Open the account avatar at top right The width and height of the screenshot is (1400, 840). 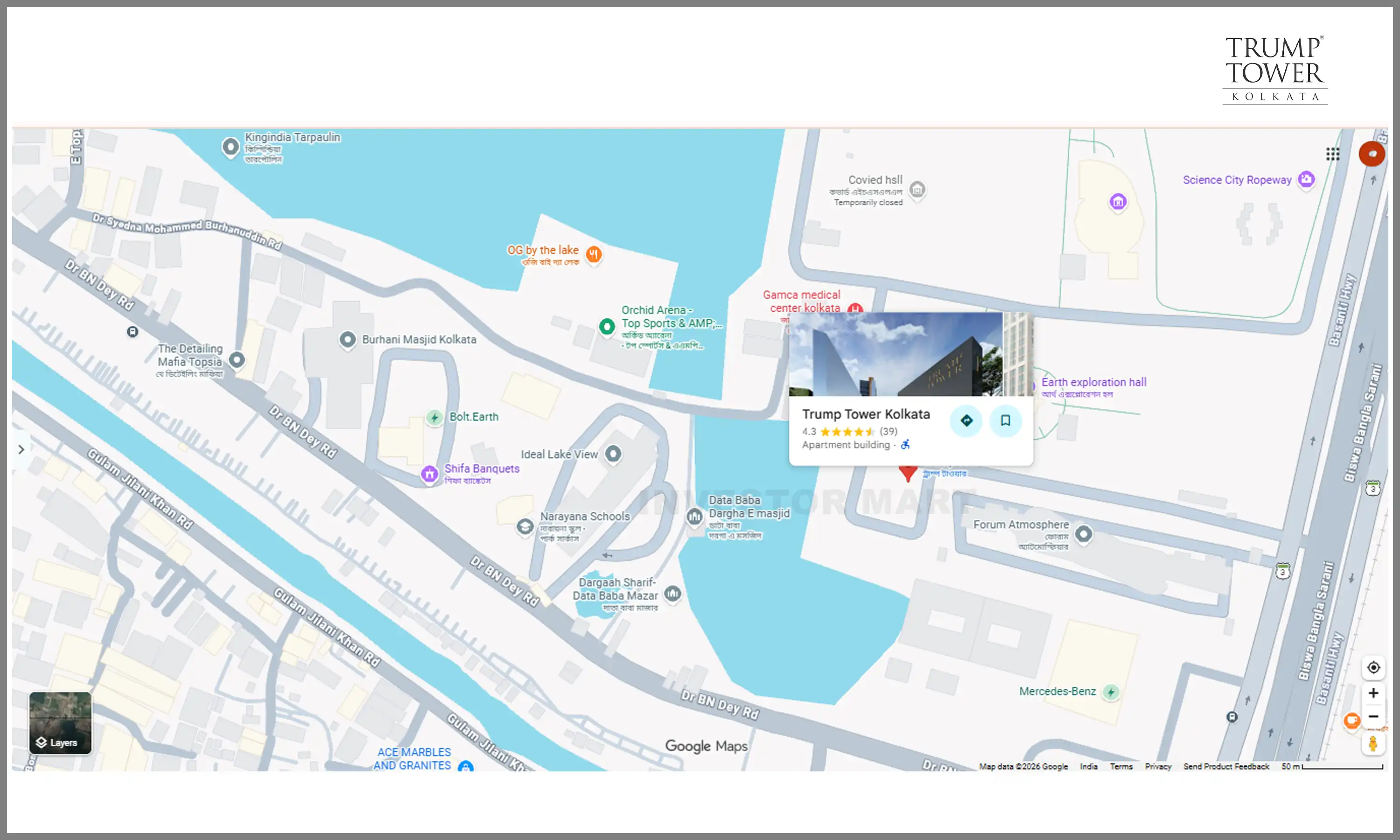(x=1372, y=154)
